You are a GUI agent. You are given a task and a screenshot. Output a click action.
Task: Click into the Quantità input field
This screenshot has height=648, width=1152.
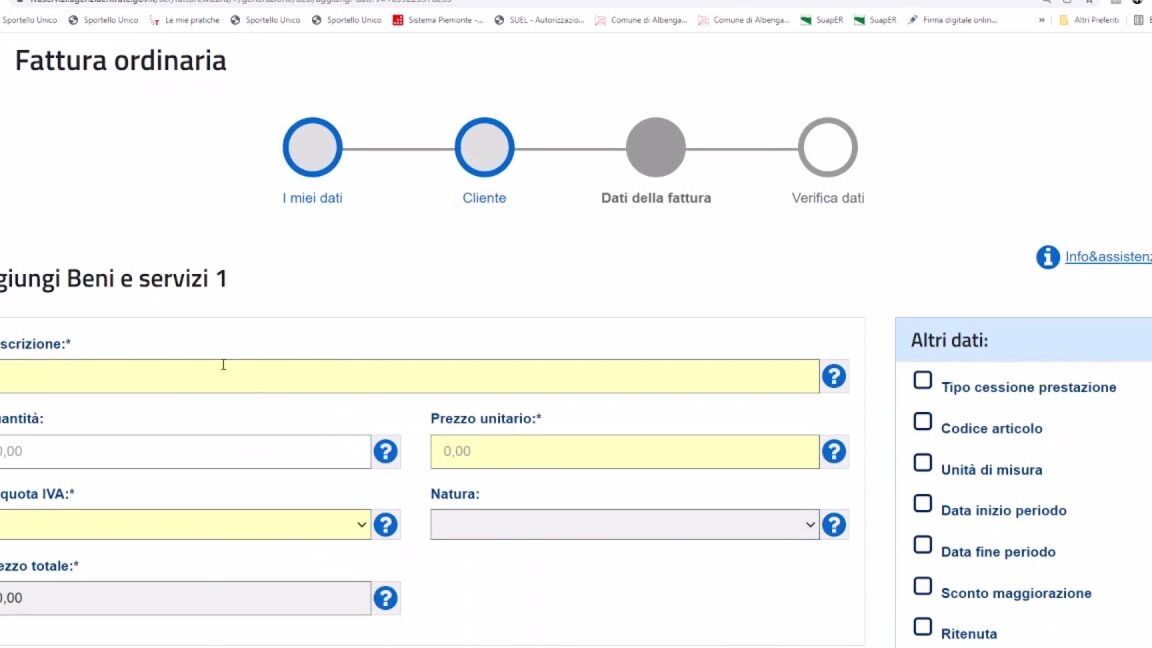(185, 451)
